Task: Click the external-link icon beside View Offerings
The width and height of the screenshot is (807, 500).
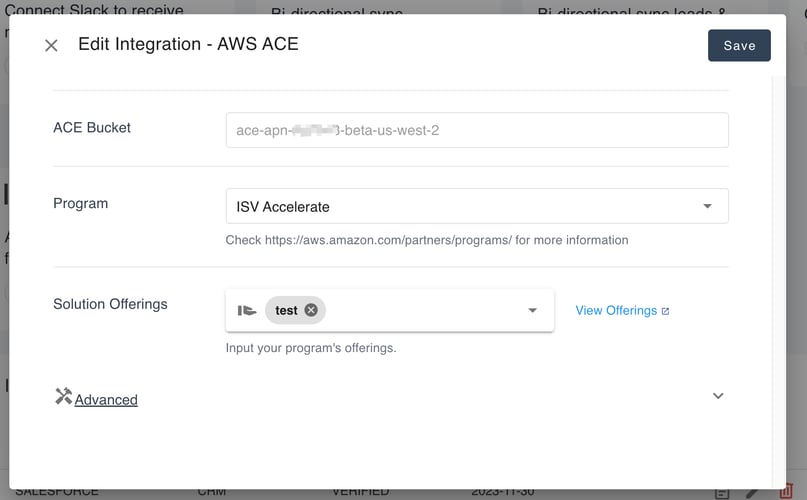Action: pyautogui.click(x=666, y=311)
